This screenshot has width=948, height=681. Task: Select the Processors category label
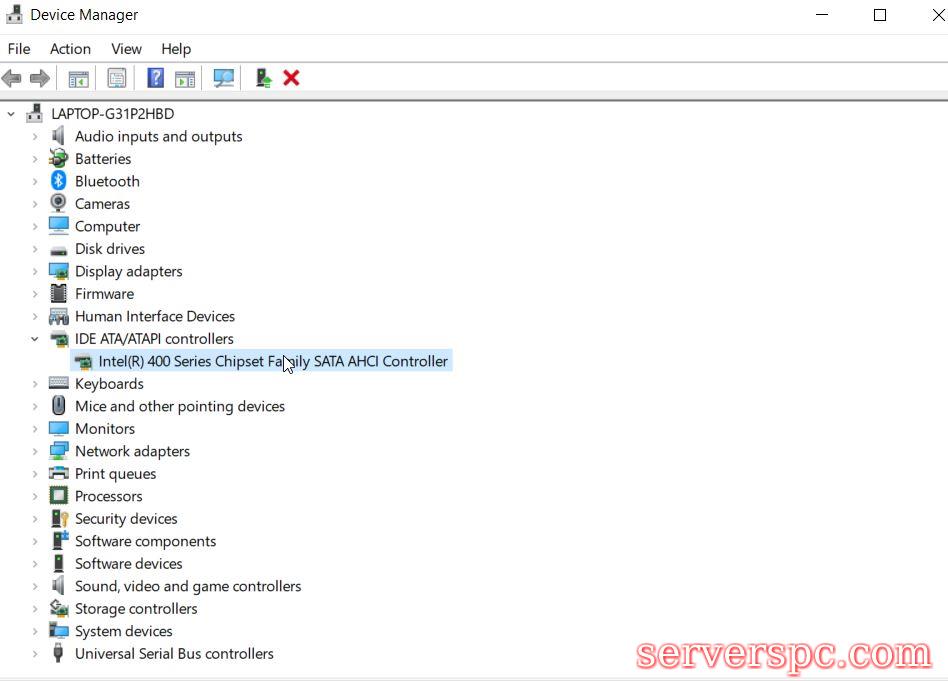108,496
